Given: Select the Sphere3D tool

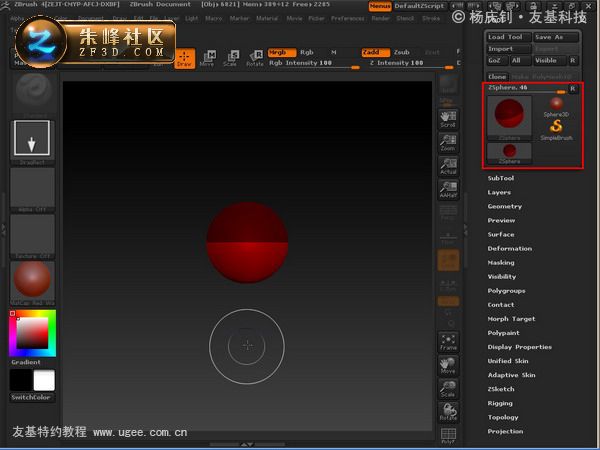Looking at the screenshot, I should click(556, 107).
